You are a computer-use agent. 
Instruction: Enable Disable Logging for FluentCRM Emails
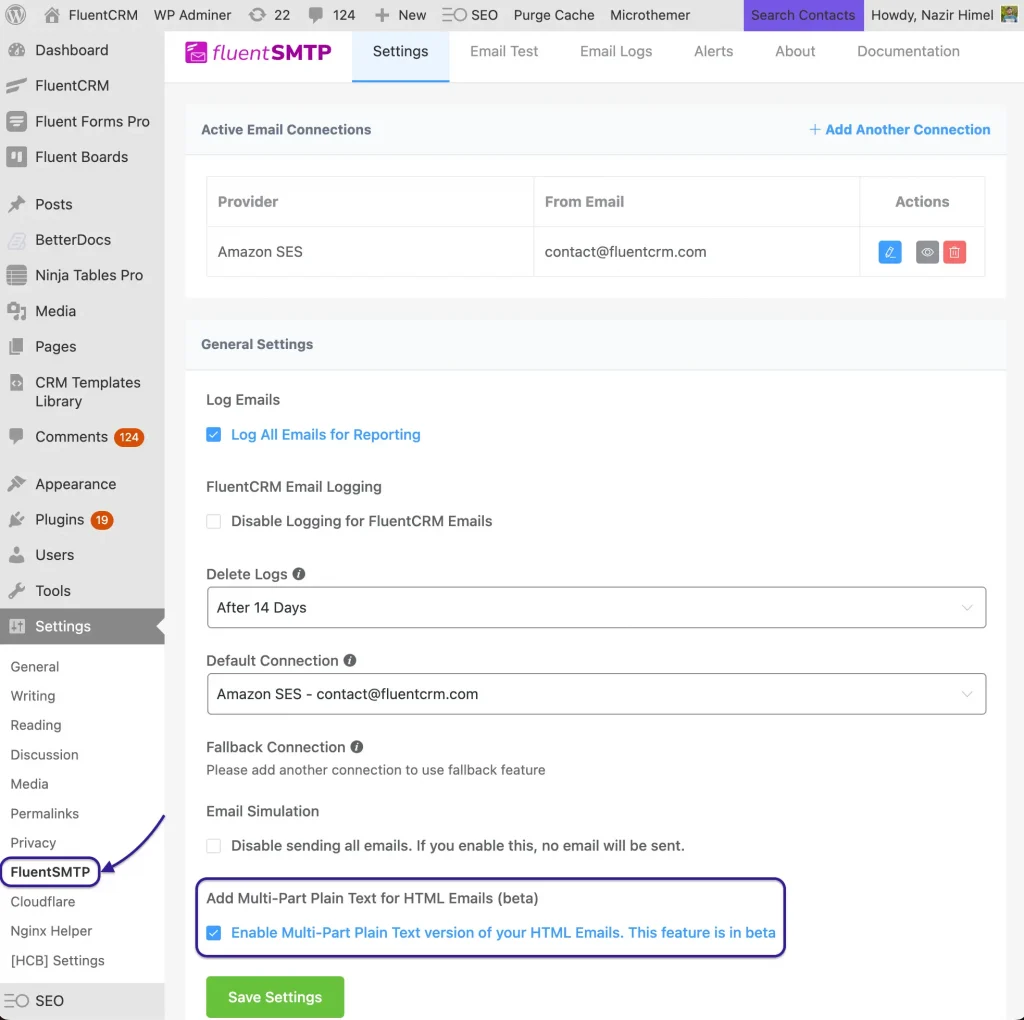(x=213, y=521)
